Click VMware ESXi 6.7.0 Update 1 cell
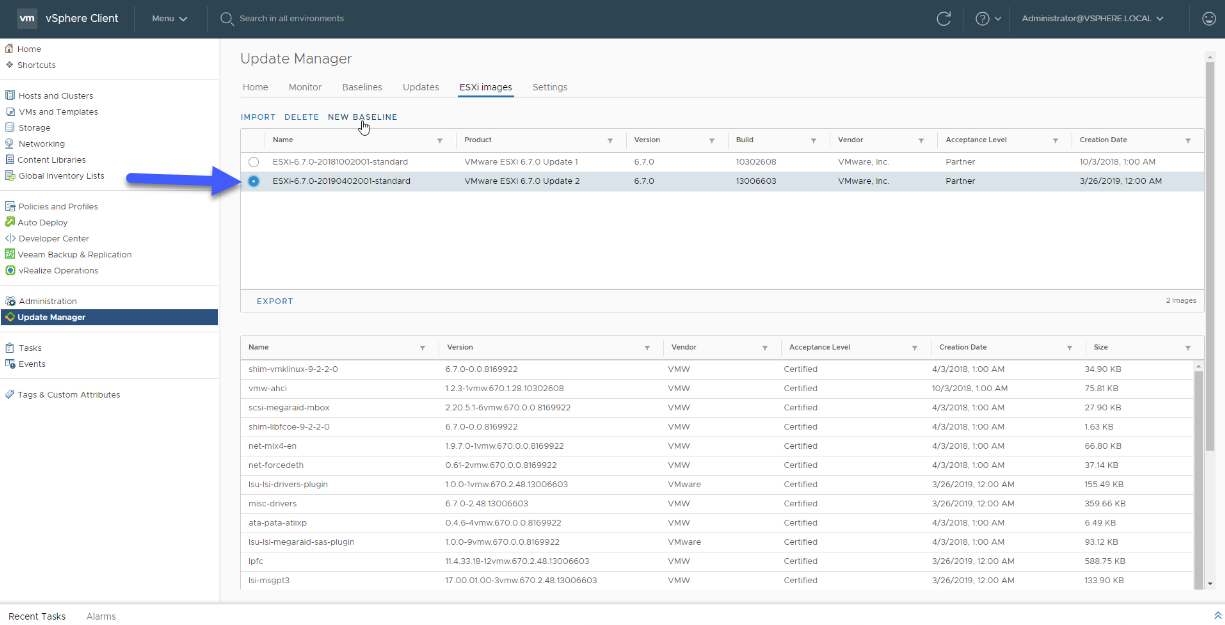Screen dimensions: 1225x625 point(521,162)
